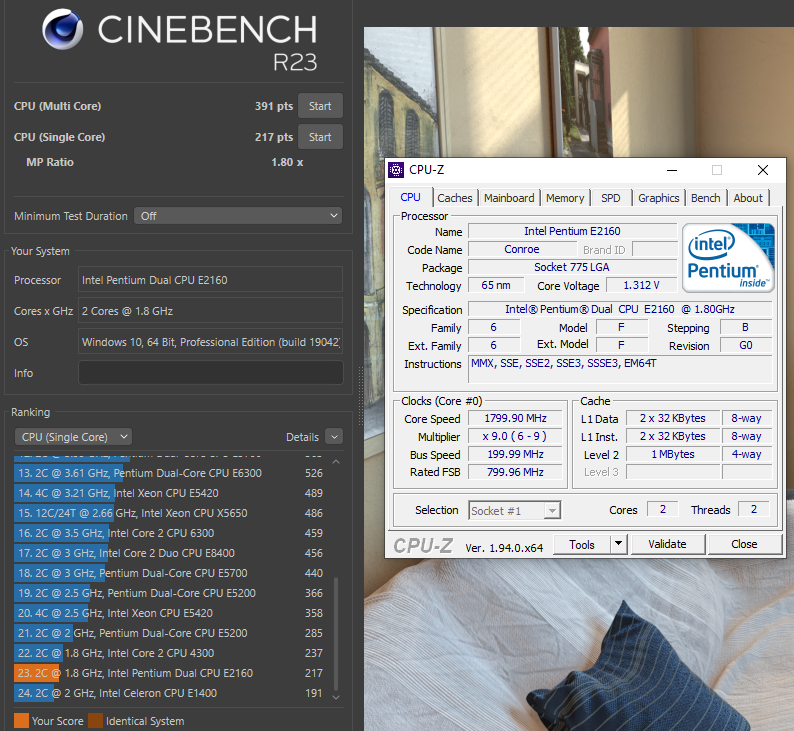Click the Specification field in CPU-Z
This screenshot has height=731, width=794.
pos(620,309)
